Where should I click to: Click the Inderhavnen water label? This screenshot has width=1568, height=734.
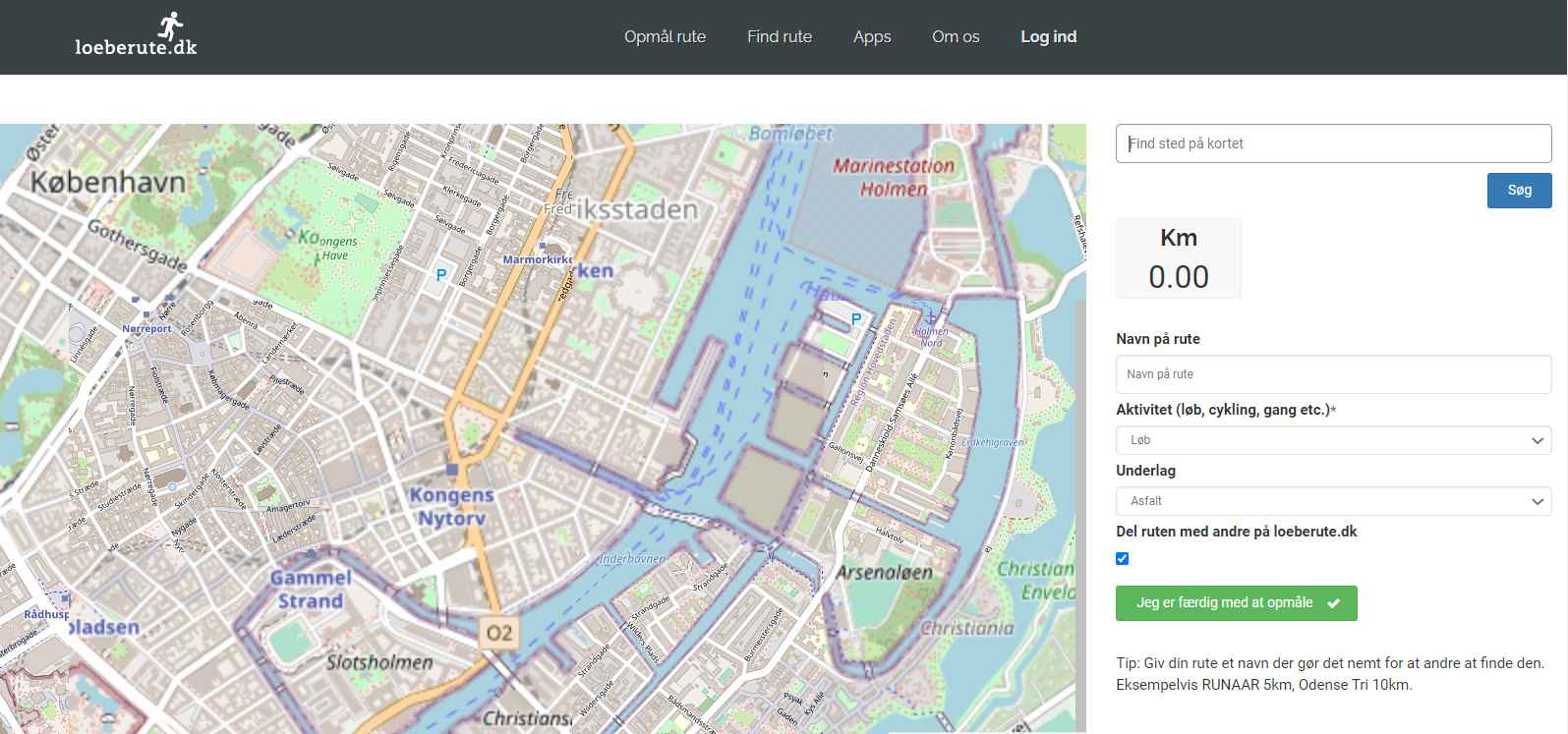tap(632, 559)
